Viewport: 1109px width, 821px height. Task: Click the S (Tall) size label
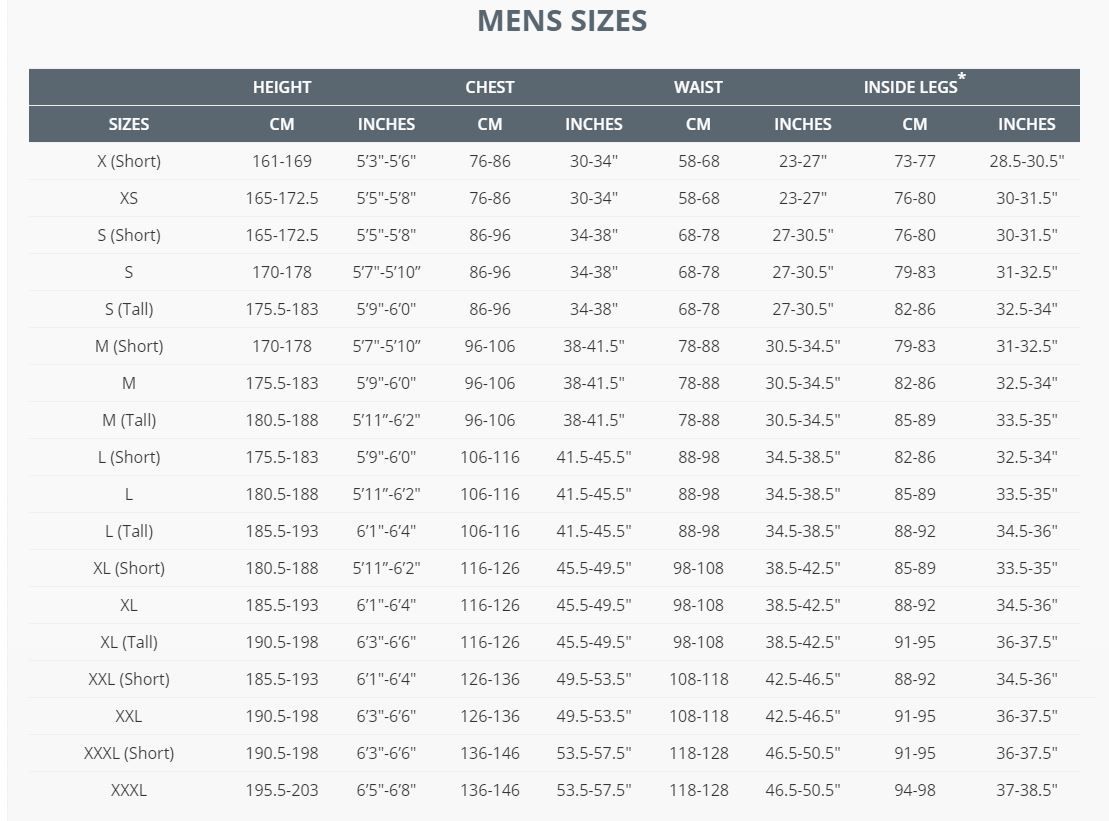129,309
